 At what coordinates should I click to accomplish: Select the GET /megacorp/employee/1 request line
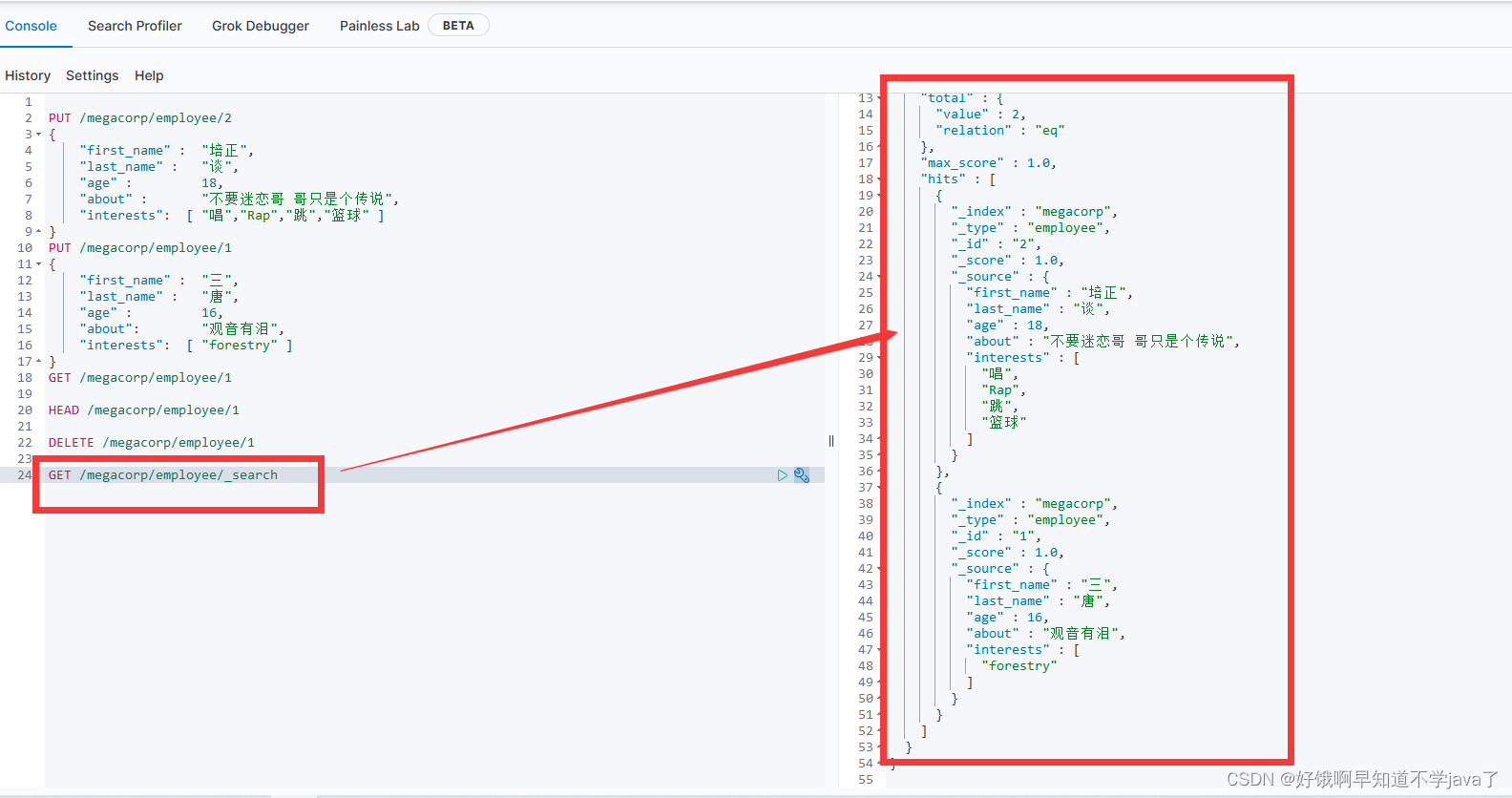[x=140, y=378]
